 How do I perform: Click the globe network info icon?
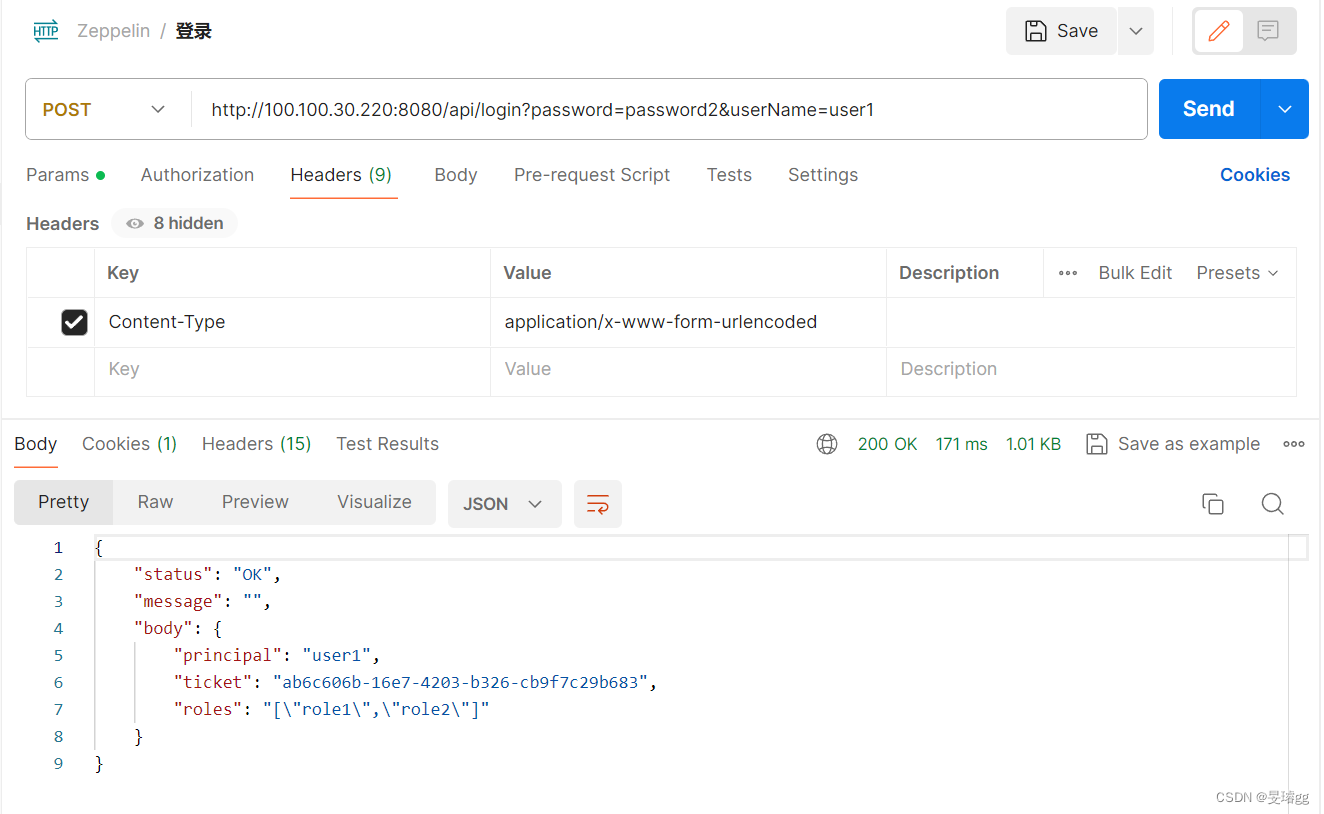(x=827, y=444)
